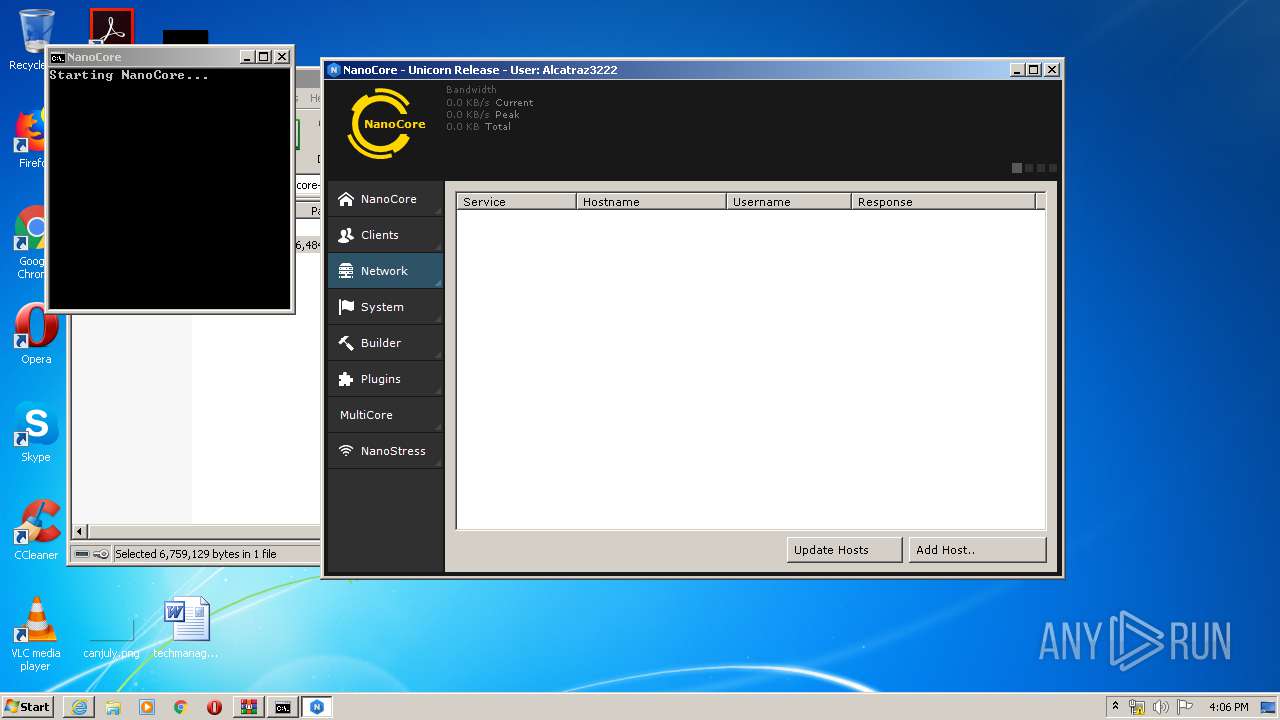The width and height of the screenshot is (1280, 720).
Task: Open the volume tray icon
Action: [1161, 707]
